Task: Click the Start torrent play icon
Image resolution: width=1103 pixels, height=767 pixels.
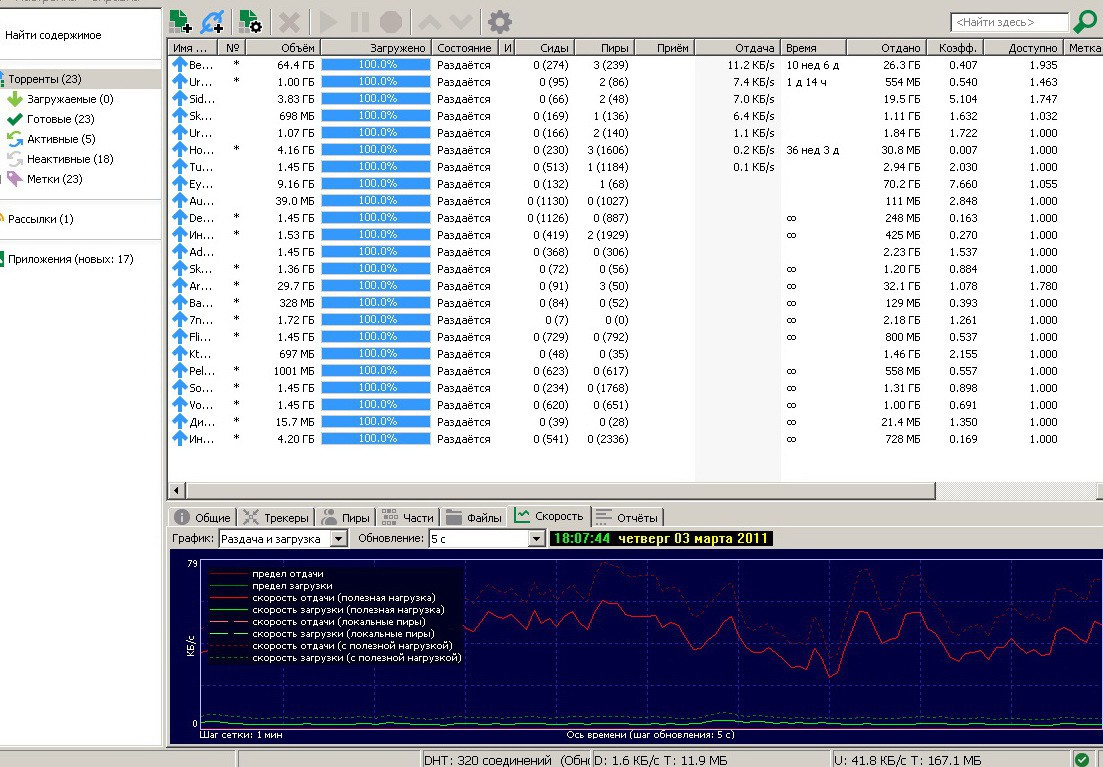Action: click(328, 22)
